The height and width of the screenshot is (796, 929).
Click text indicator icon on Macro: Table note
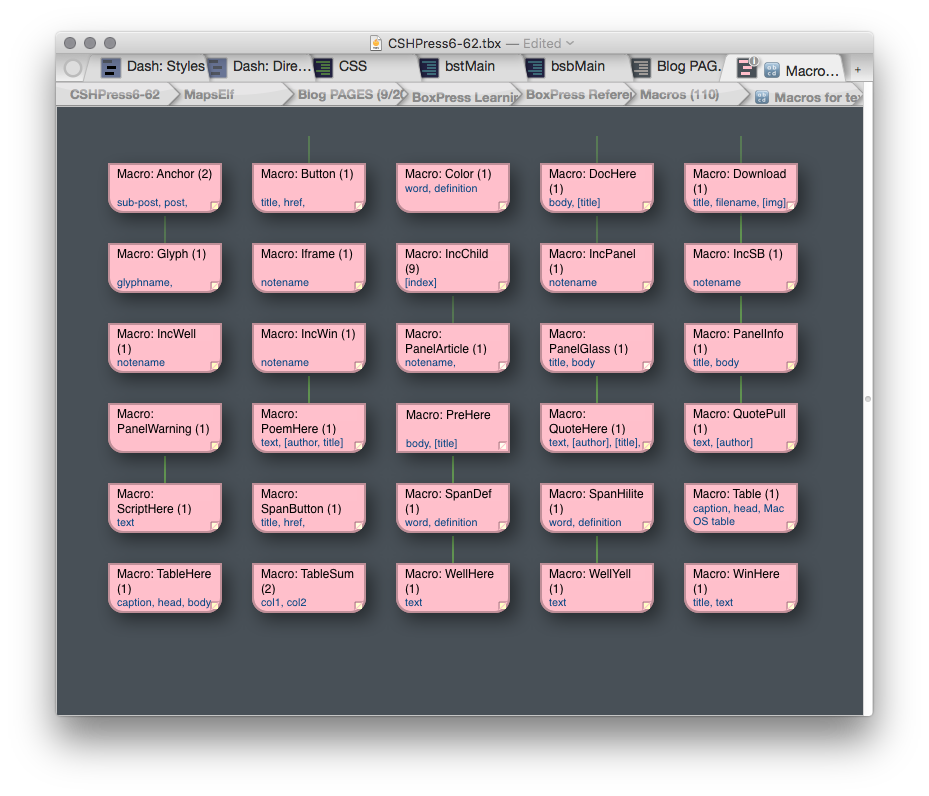[x=791, y=526]
